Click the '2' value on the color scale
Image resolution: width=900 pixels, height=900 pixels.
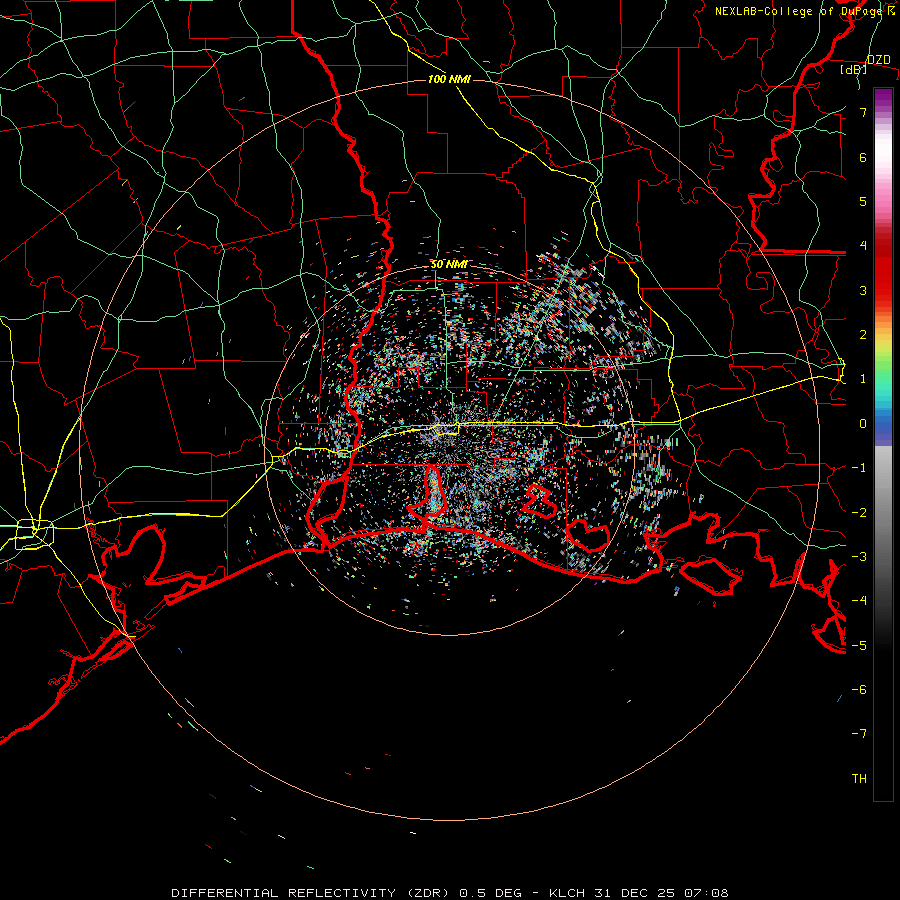coord(863,335)
